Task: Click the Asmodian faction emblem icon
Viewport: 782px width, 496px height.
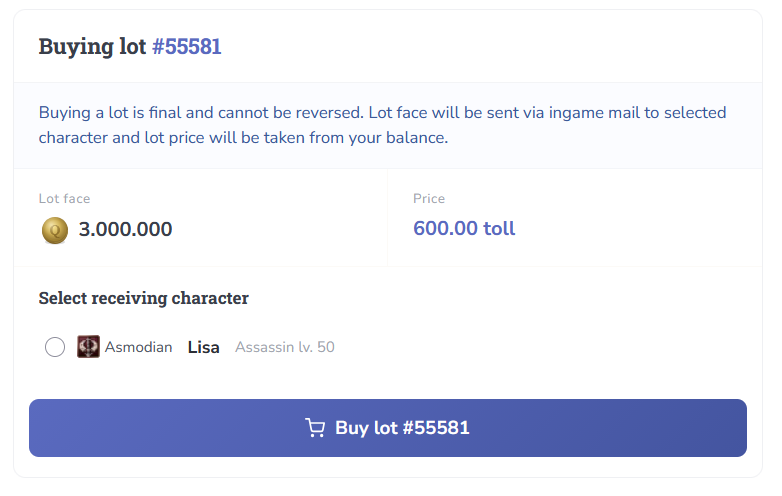Action: click(x=88, y=347)
